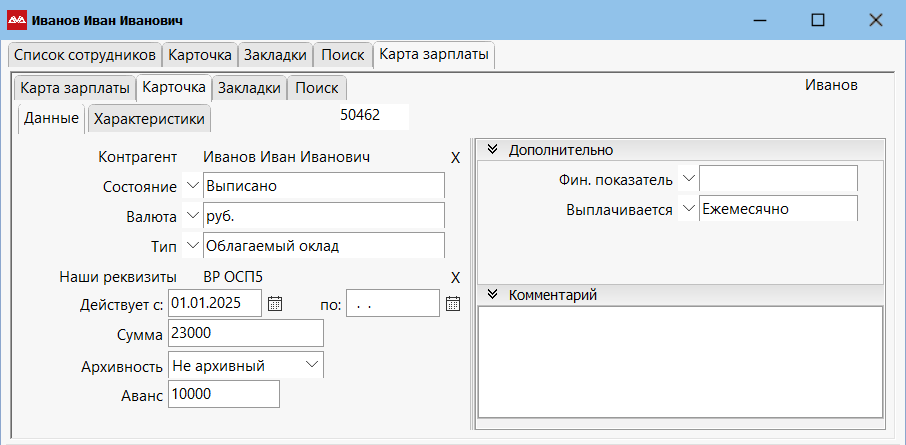
Task: Open the Выплачивается dropdown arrow
Action: point(687,209)
